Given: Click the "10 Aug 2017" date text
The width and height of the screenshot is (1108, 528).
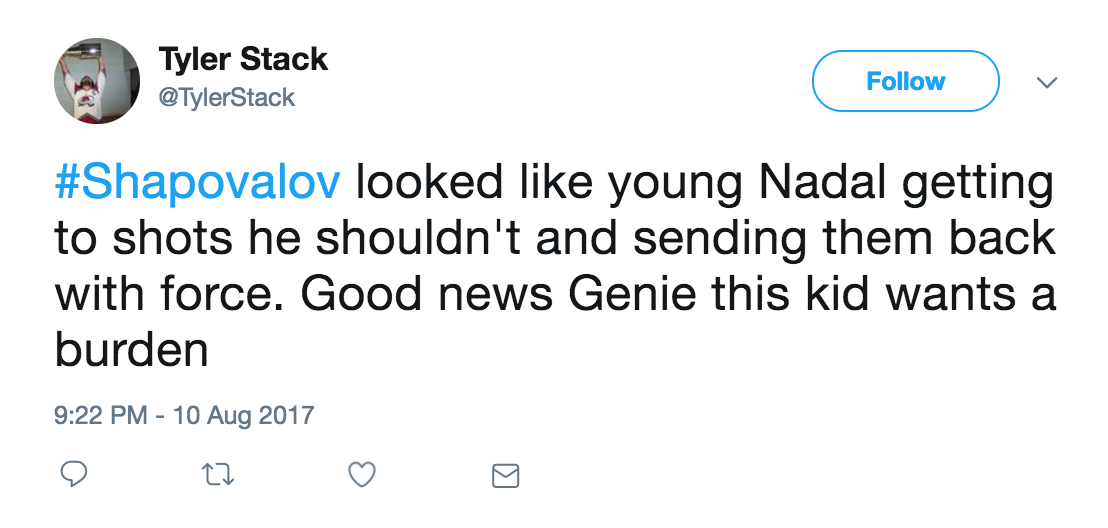Looking at the screenshot, I should 243,414.
